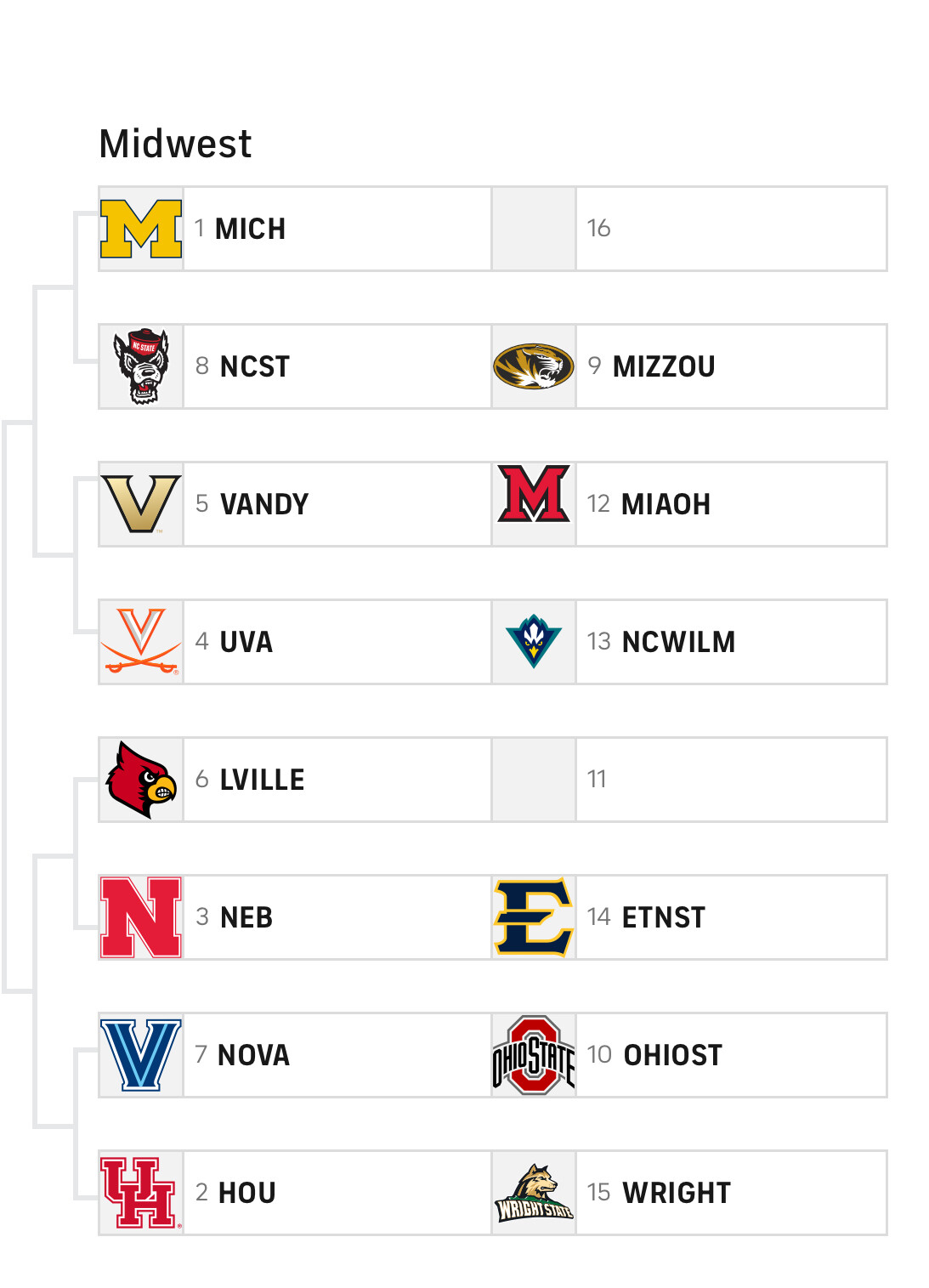Select the NC State wolf logo
This screenshot has height=1288, width=929.
pos(141,366)
